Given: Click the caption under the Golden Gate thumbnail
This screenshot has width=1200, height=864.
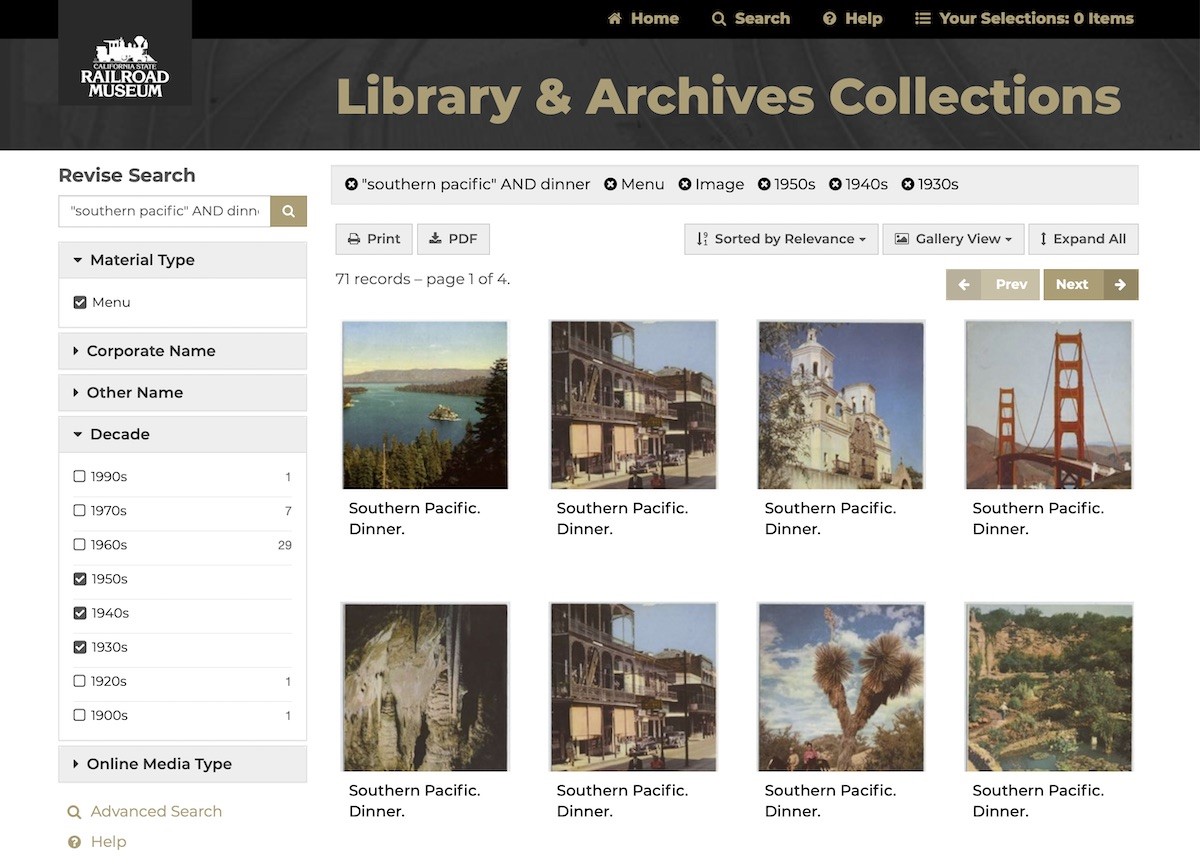Looking at the screenshot, I should tap(1038, 518).
